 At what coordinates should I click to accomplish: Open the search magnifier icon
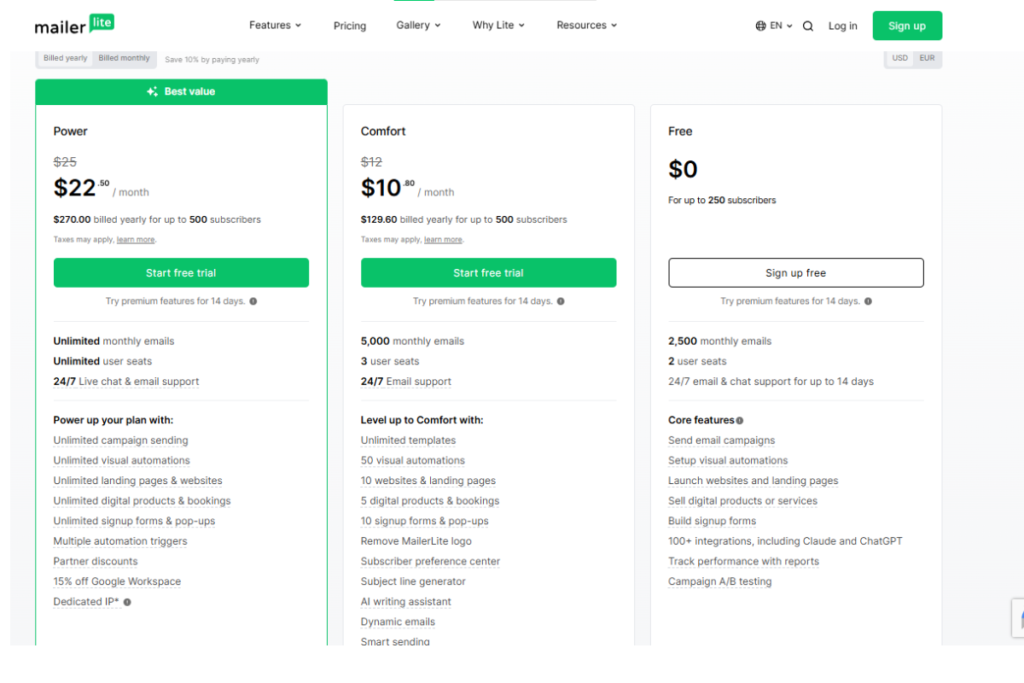click(808, 26)
